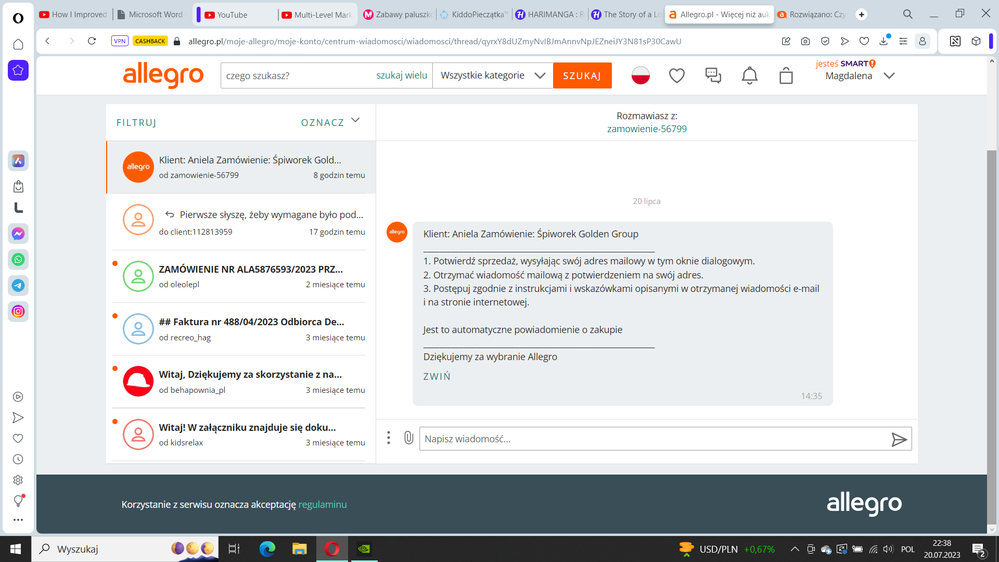The height and width of the screenshot is (562, 999).
Task: Click the browser address bar URL
Action: (435, 41)
